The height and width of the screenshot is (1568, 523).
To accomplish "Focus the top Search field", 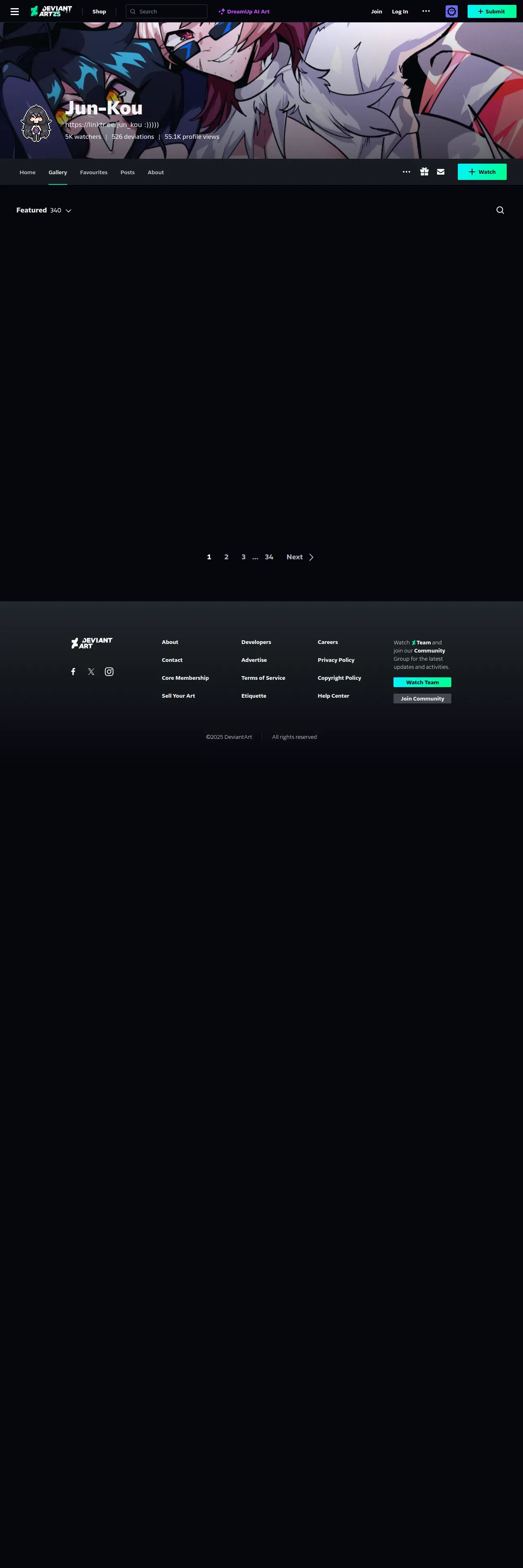I will coord(166,11).
